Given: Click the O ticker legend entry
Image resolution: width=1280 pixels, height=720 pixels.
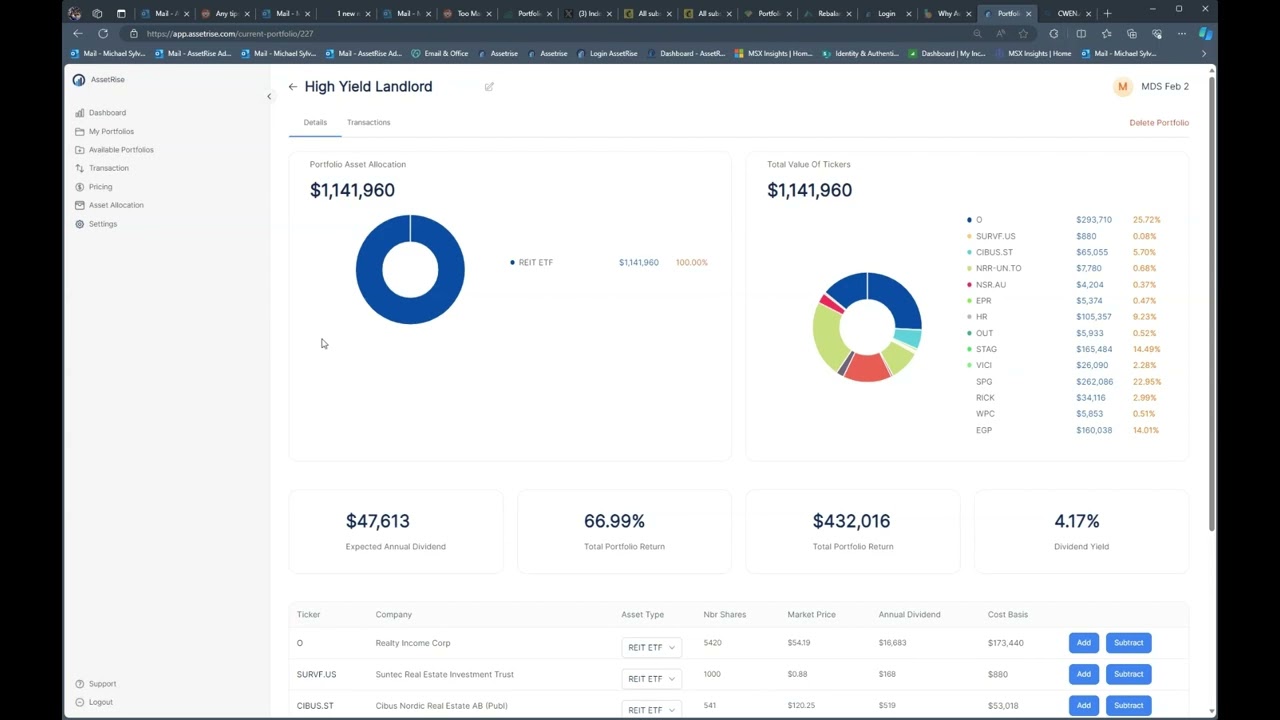Looking at the screenshot, I should pos(978,220).
